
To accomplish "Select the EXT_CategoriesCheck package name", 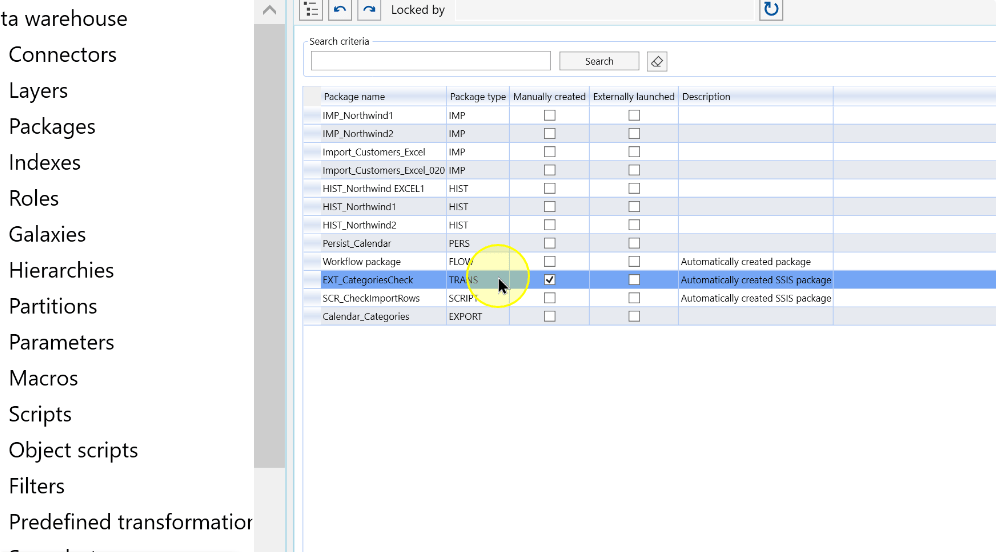I will [368, 279].
